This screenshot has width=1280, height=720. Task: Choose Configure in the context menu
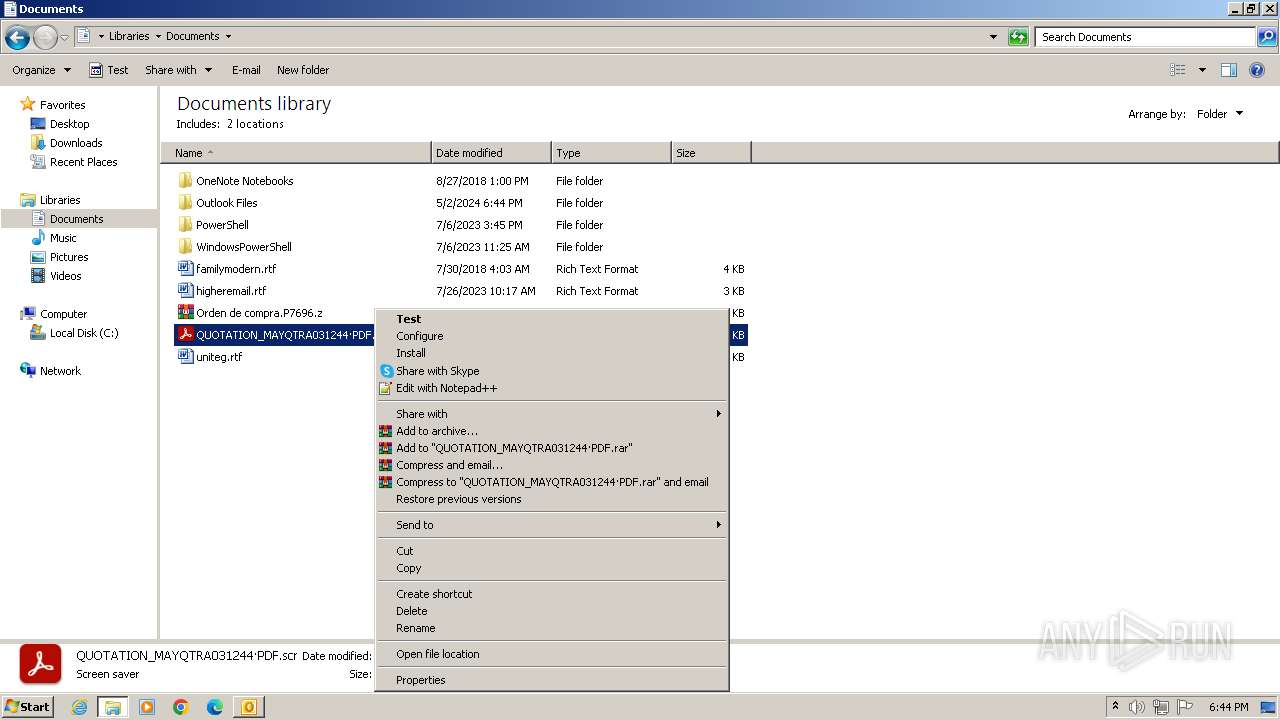(551, 336)
